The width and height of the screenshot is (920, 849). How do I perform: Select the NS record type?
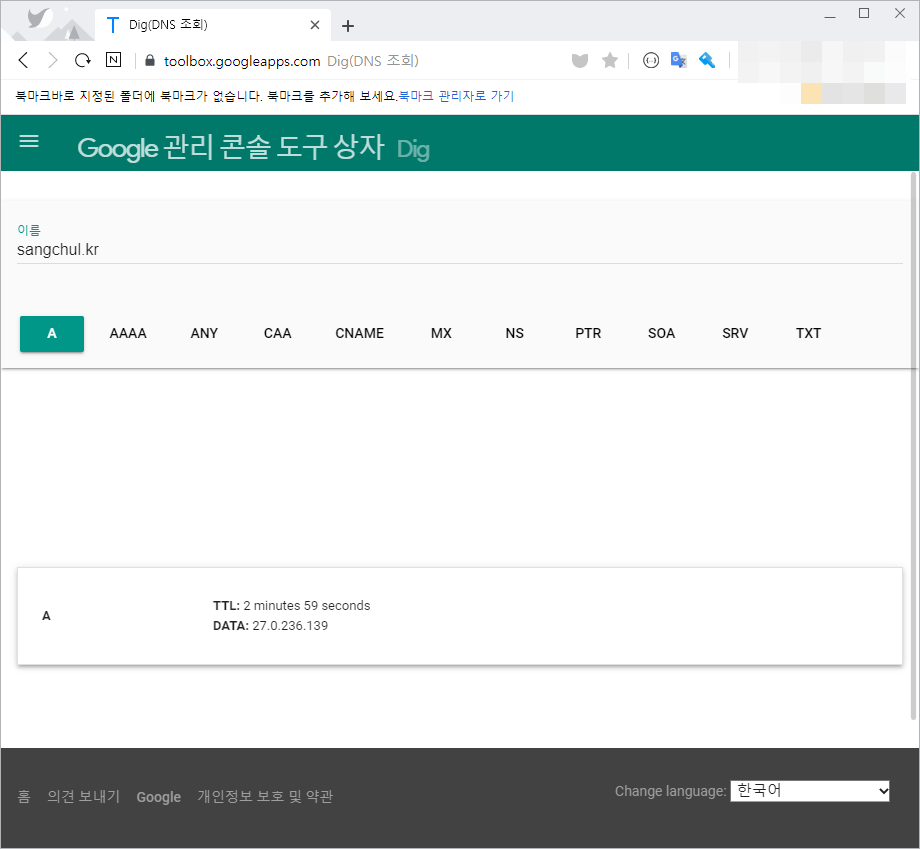point(515,334)
